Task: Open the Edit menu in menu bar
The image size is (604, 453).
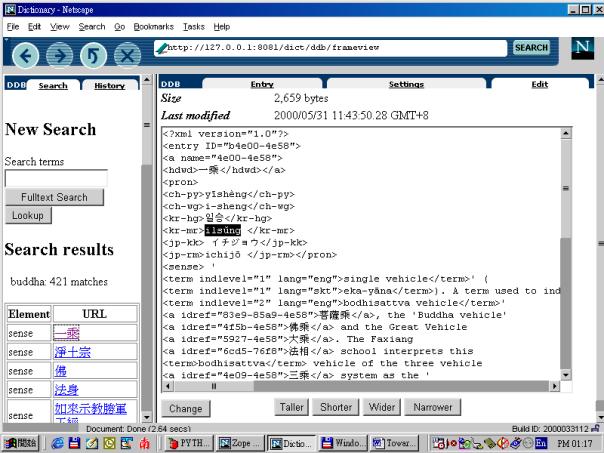Action: (x=34, y=27)
